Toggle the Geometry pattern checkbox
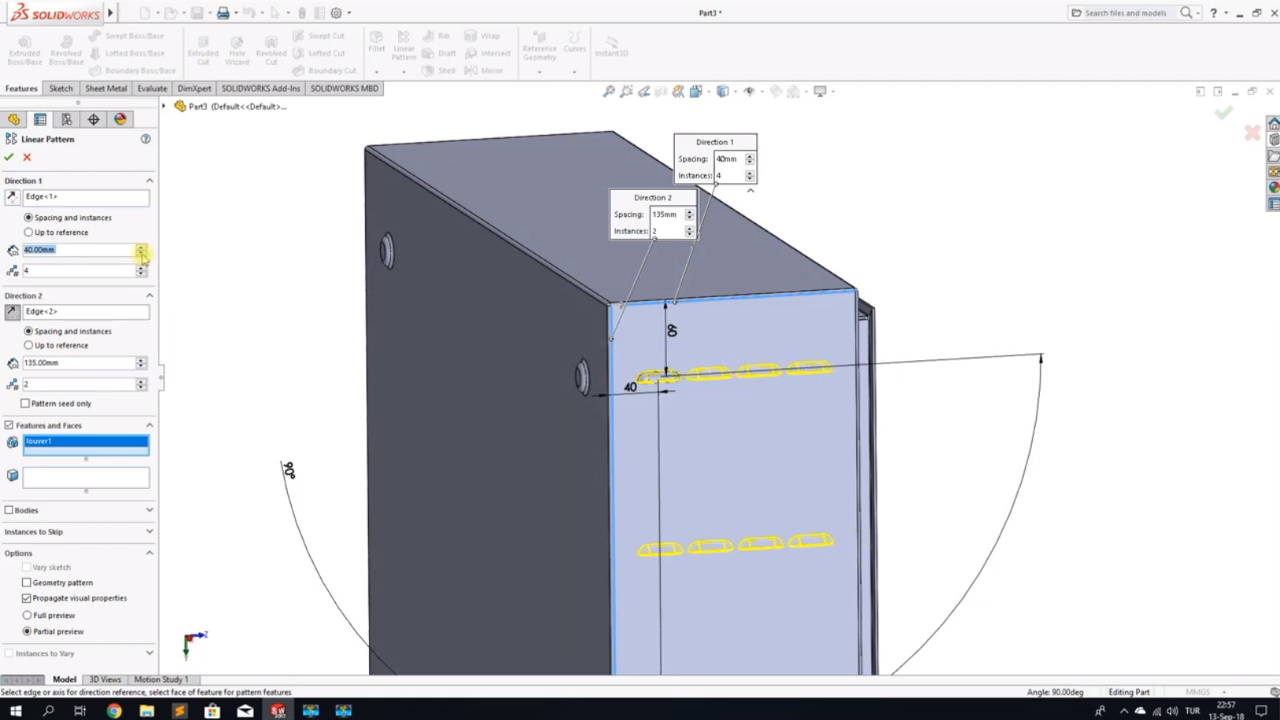 click(27, 582)
